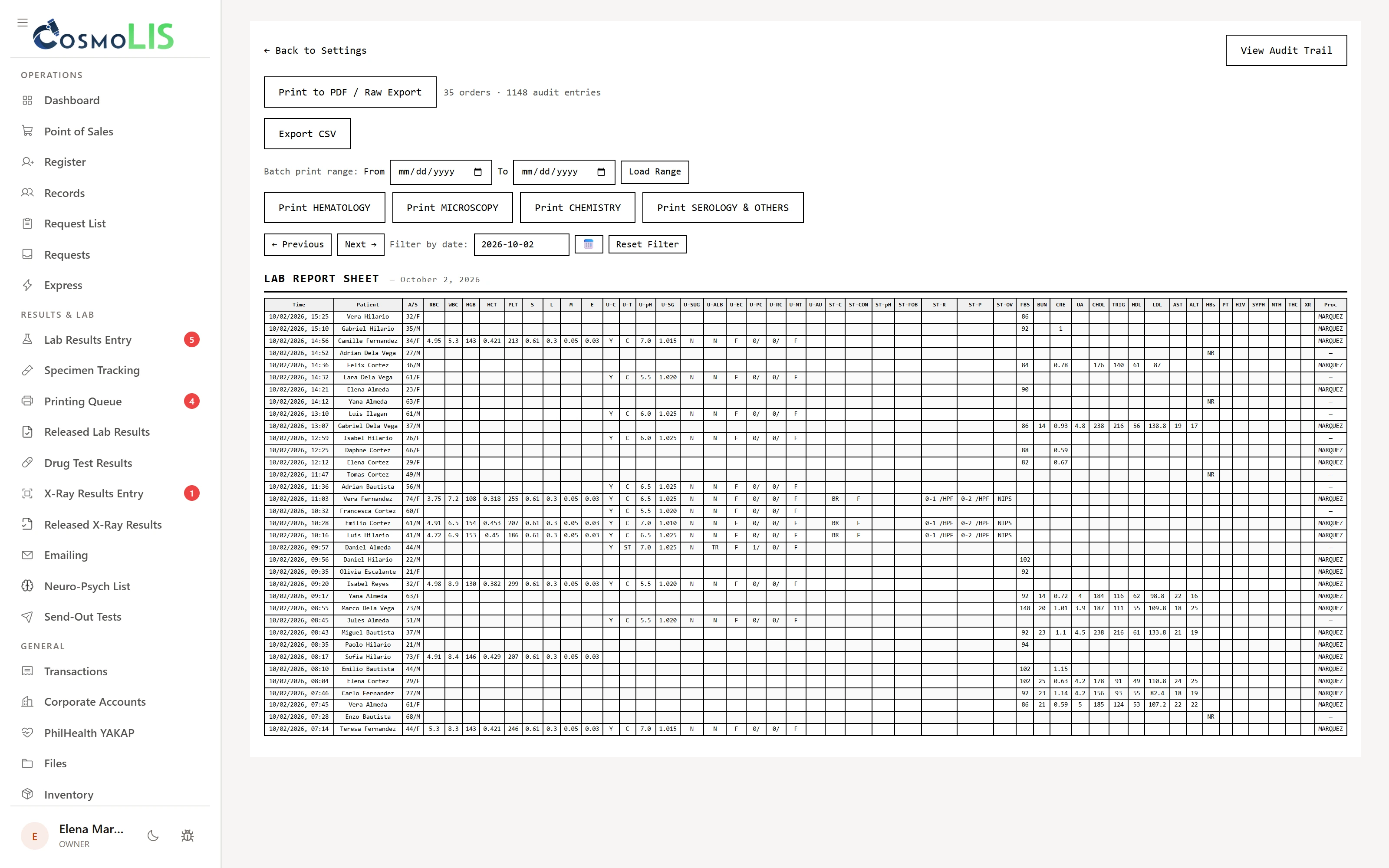Image resolution: width=1389 pixels, height=868 pixels.
Task: Click the Load Range button
Action: [654, 172]
